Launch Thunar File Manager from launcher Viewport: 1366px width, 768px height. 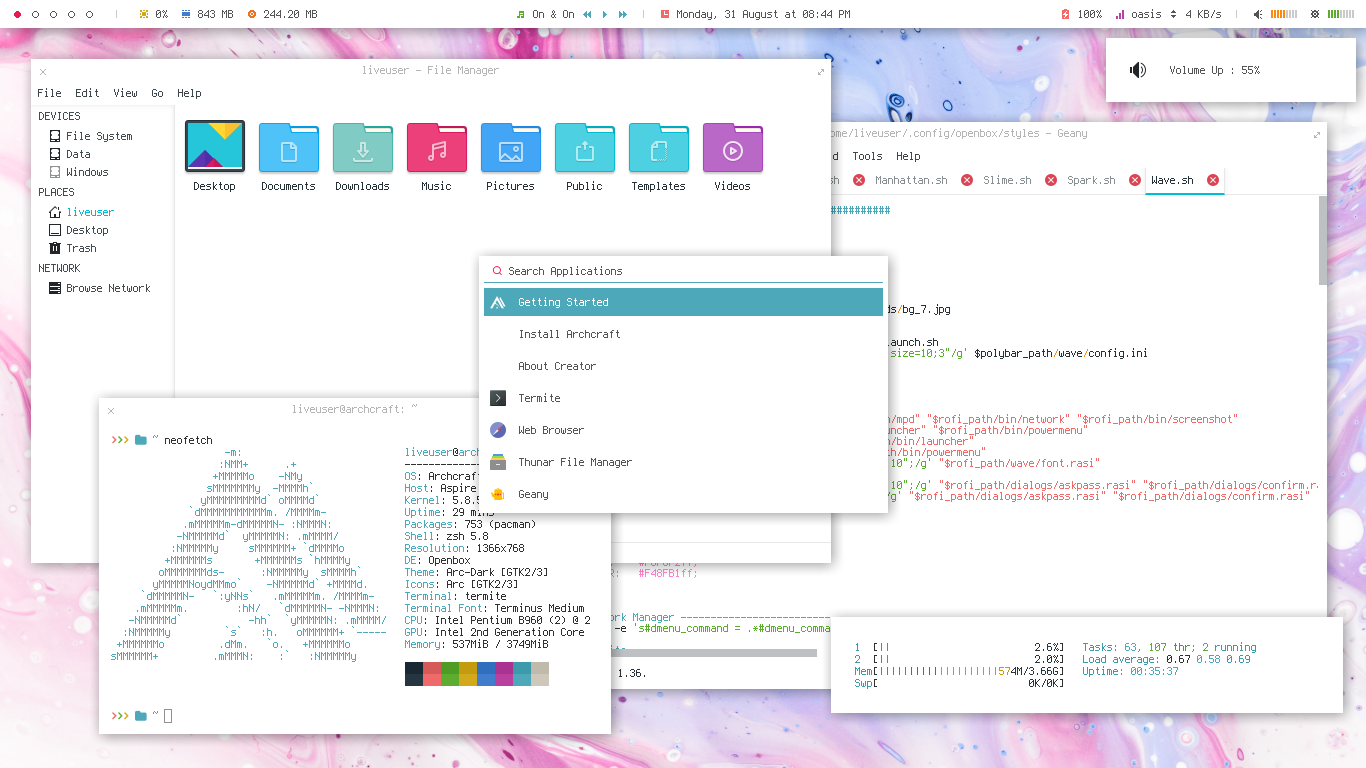pos(683,462)
